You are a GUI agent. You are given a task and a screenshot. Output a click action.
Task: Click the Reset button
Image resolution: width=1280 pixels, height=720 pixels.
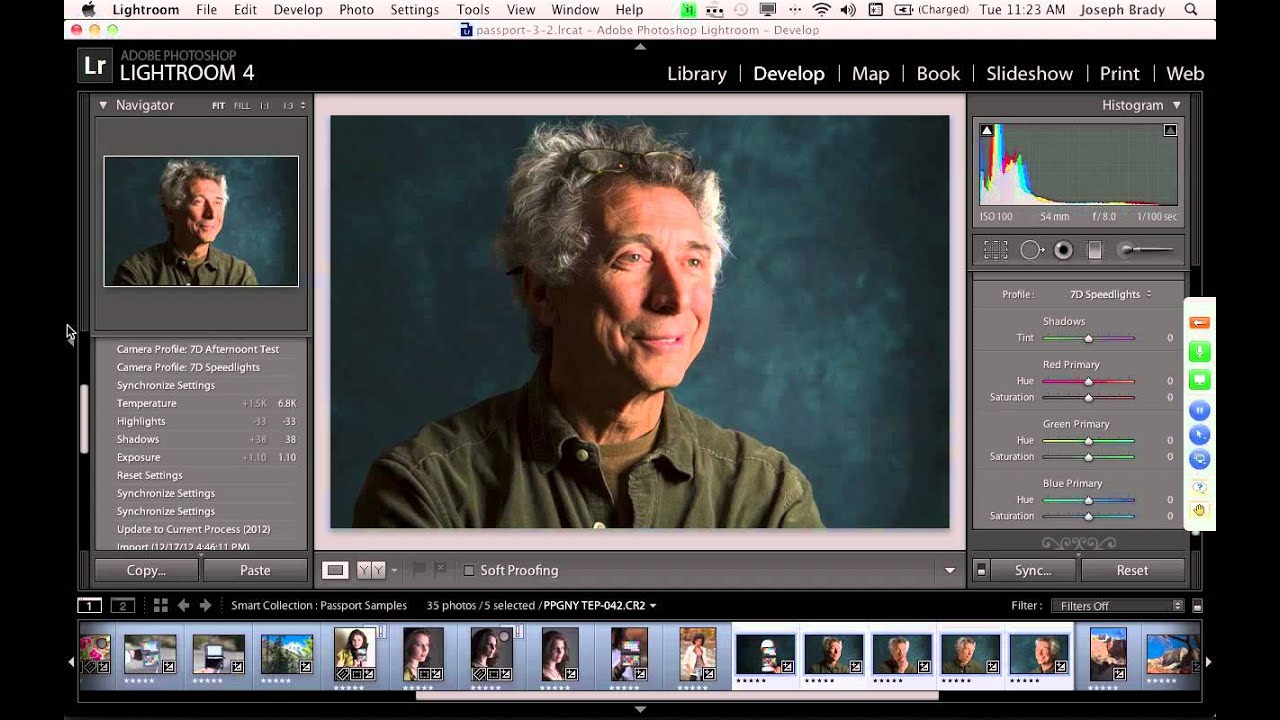coord(1132,570)
